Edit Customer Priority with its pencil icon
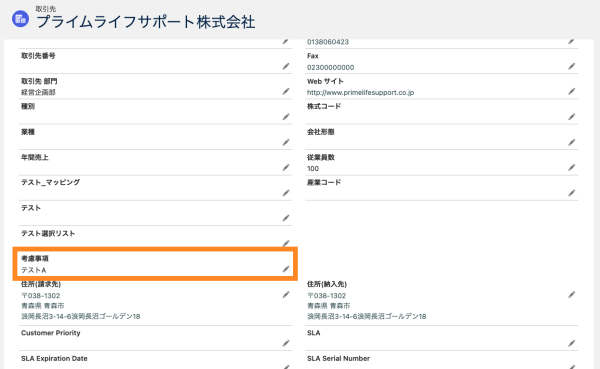Screen dimensions: 600x369 coord(286,343)
